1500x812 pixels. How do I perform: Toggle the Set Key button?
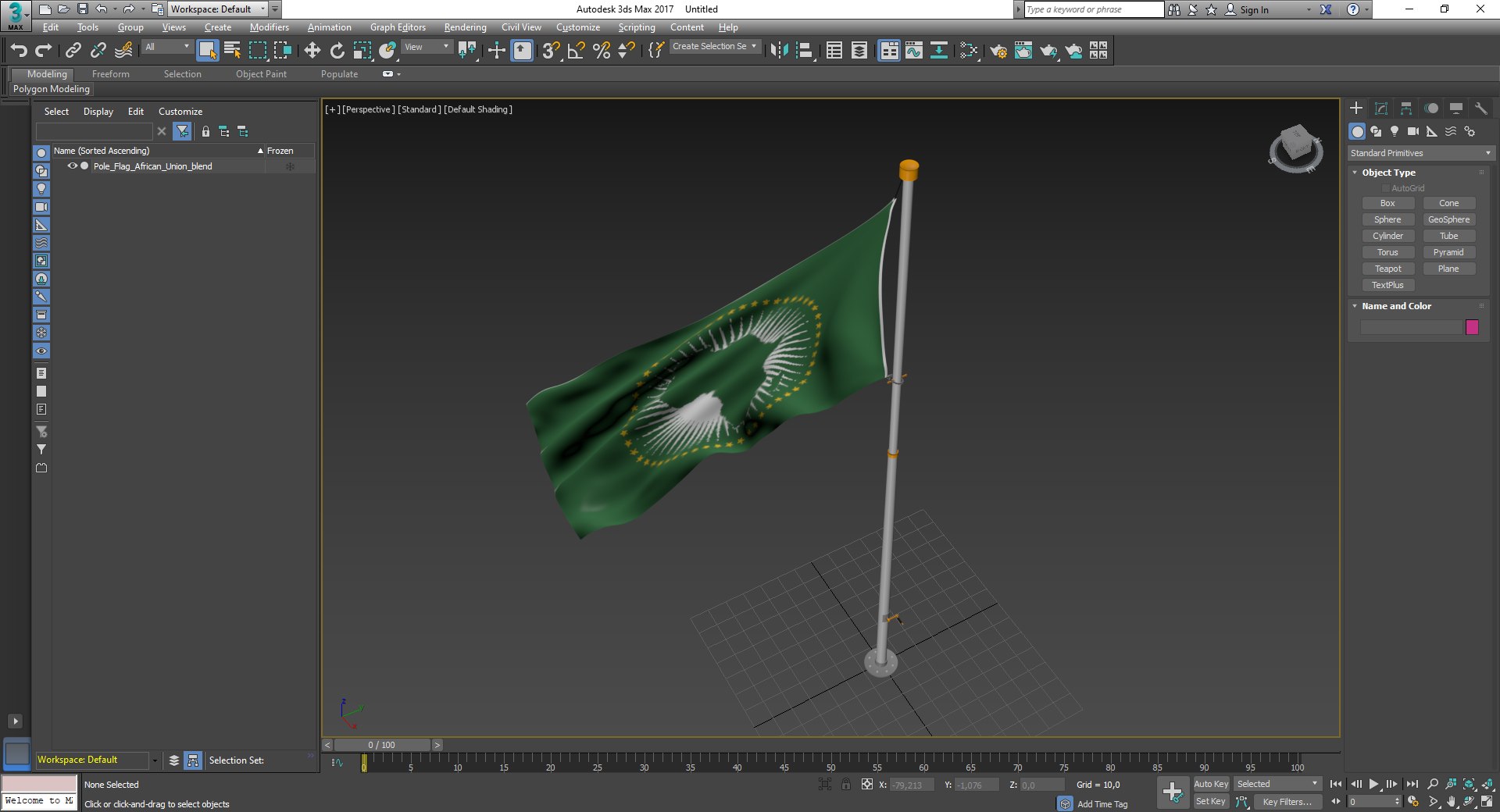pyautogui.click(x=1211, y=801)
